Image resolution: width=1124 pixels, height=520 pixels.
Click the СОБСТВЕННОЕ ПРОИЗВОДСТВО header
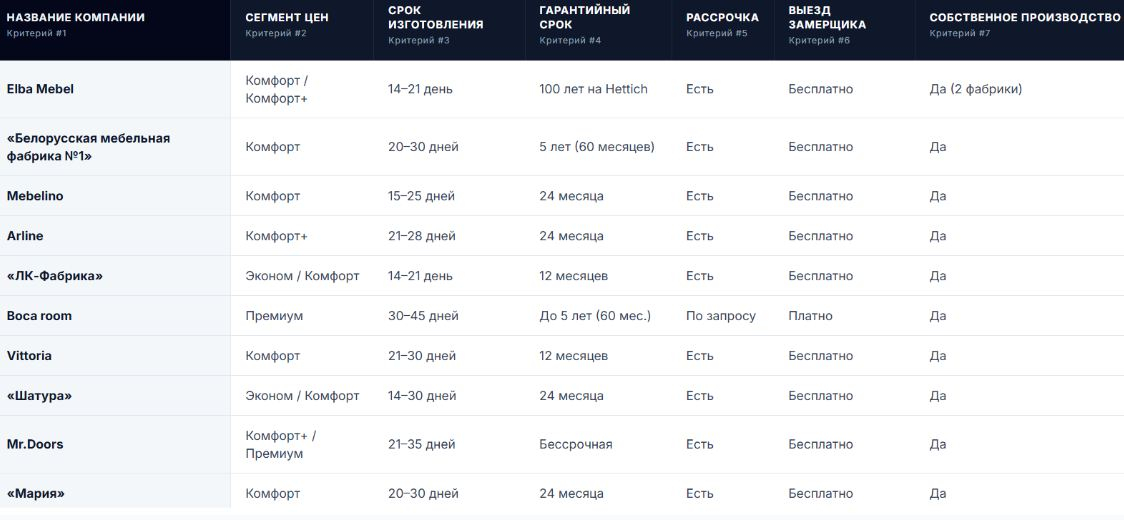pyautogui.click(x=1024, y=17)
